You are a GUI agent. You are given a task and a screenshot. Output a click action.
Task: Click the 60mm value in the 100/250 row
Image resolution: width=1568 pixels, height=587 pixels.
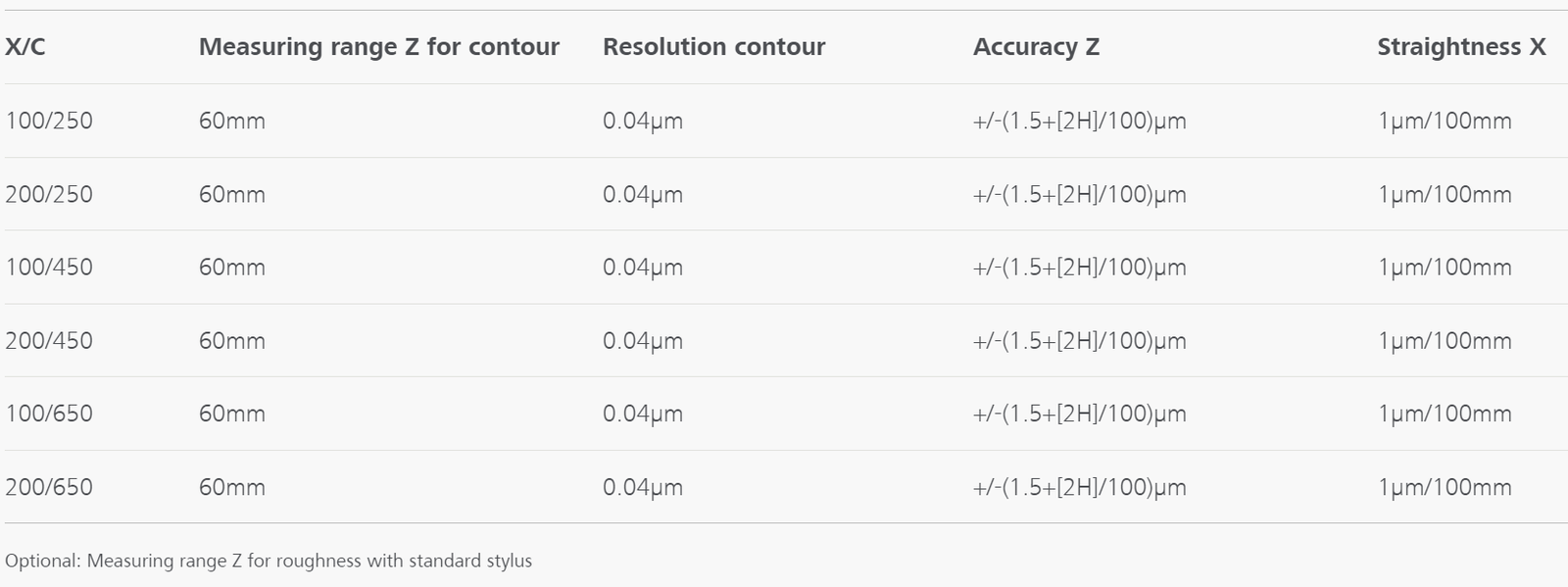click(x=232, y=121)
